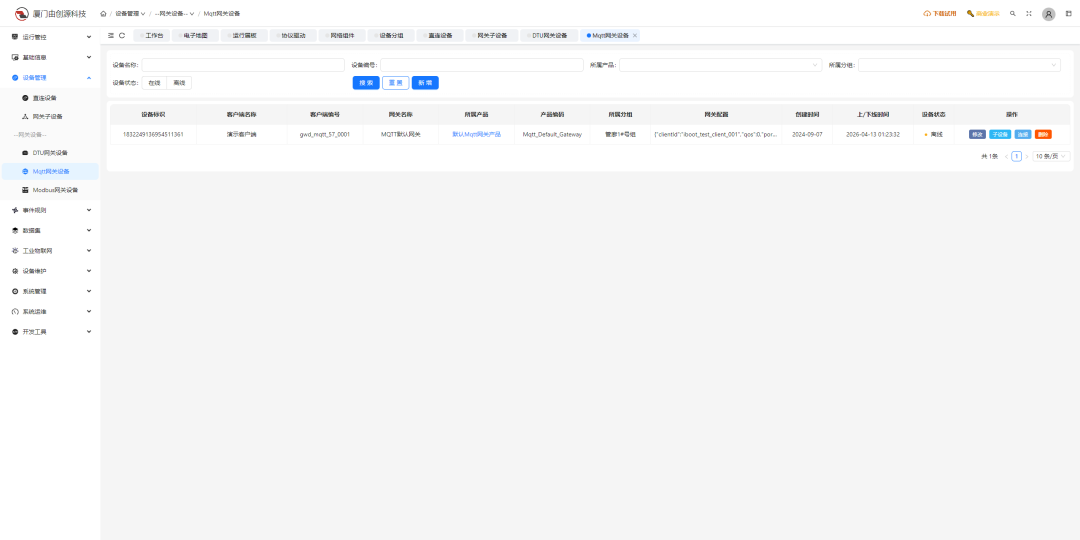Viewport: 1080px width, 540px height.
Task: Open Modbus网关设备 in the sidebar
Action: (x=55, y=190)
